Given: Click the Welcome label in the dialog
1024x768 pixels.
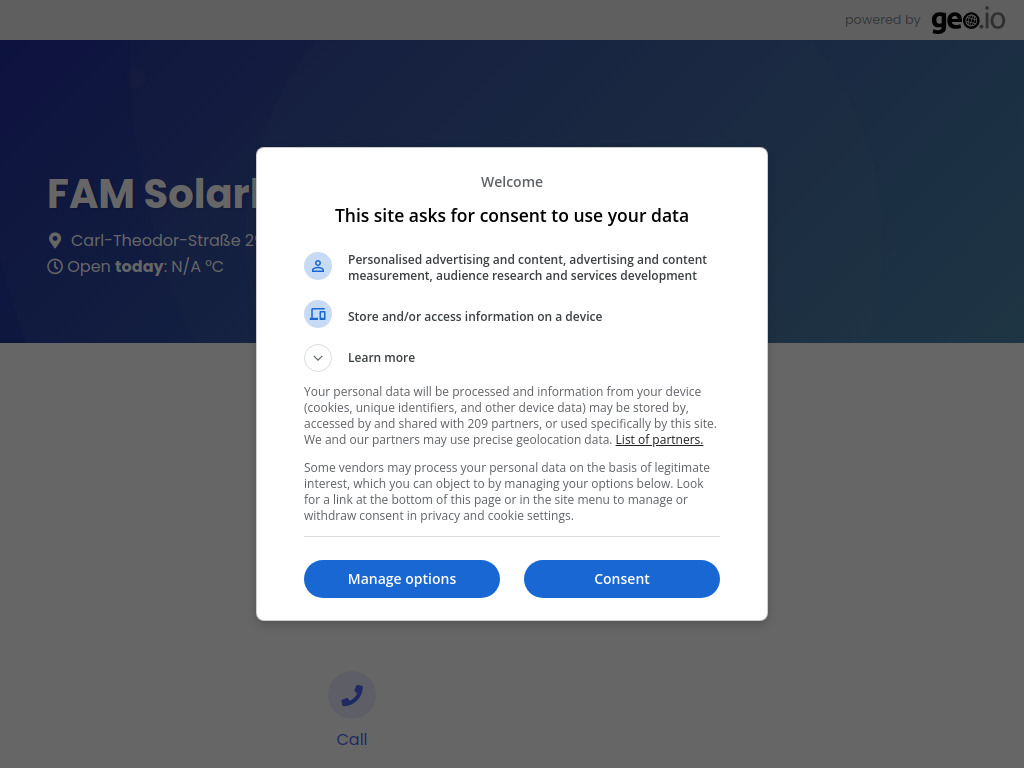Looking at the screenshot, I should (x=512, y=181).
